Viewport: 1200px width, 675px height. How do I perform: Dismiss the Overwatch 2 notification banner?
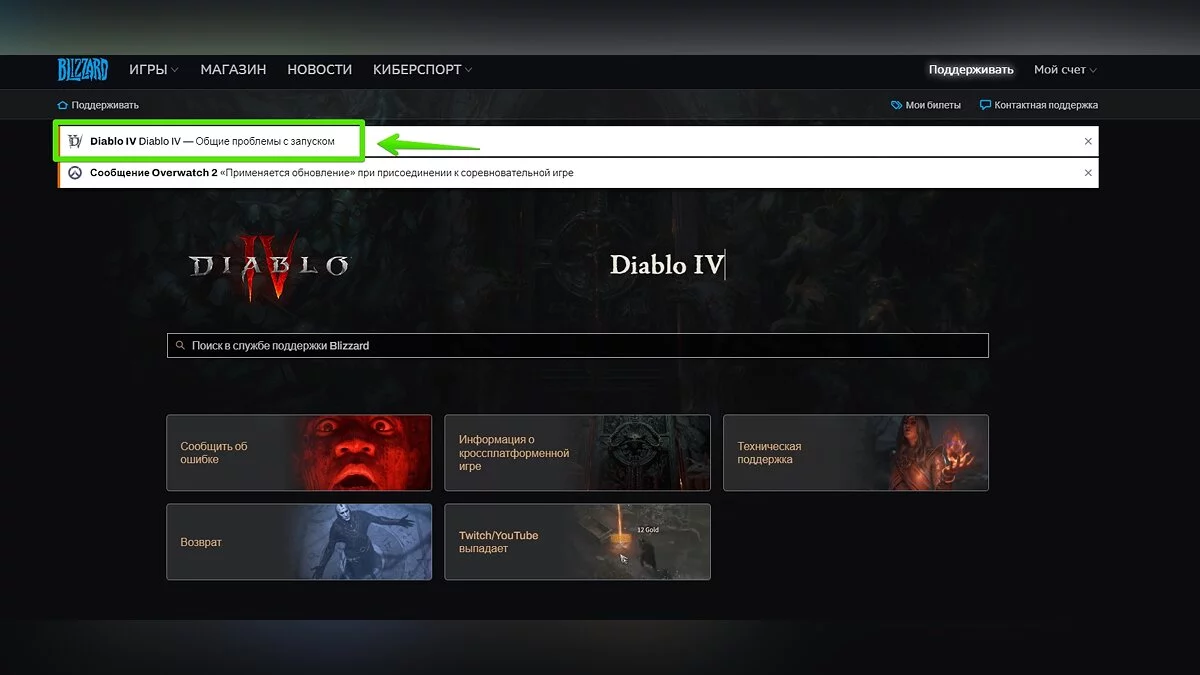(x=1088, y=173)
